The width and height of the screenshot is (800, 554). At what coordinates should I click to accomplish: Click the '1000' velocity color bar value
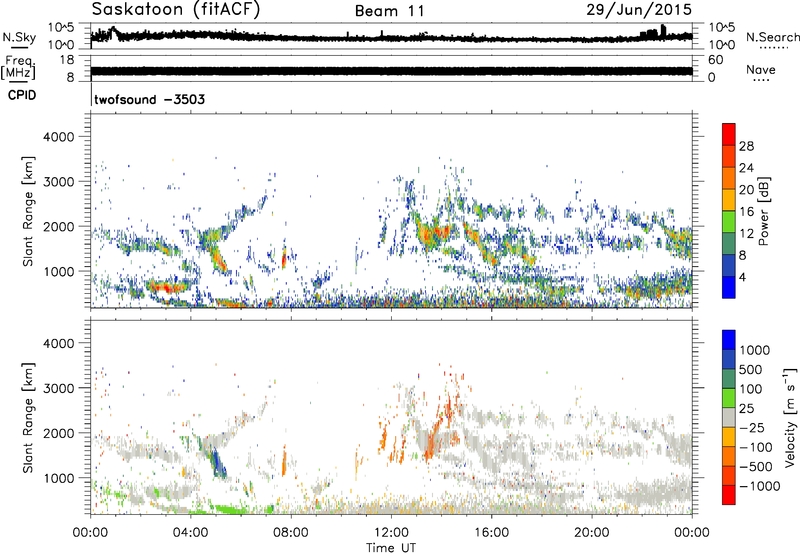coord(755,350)
